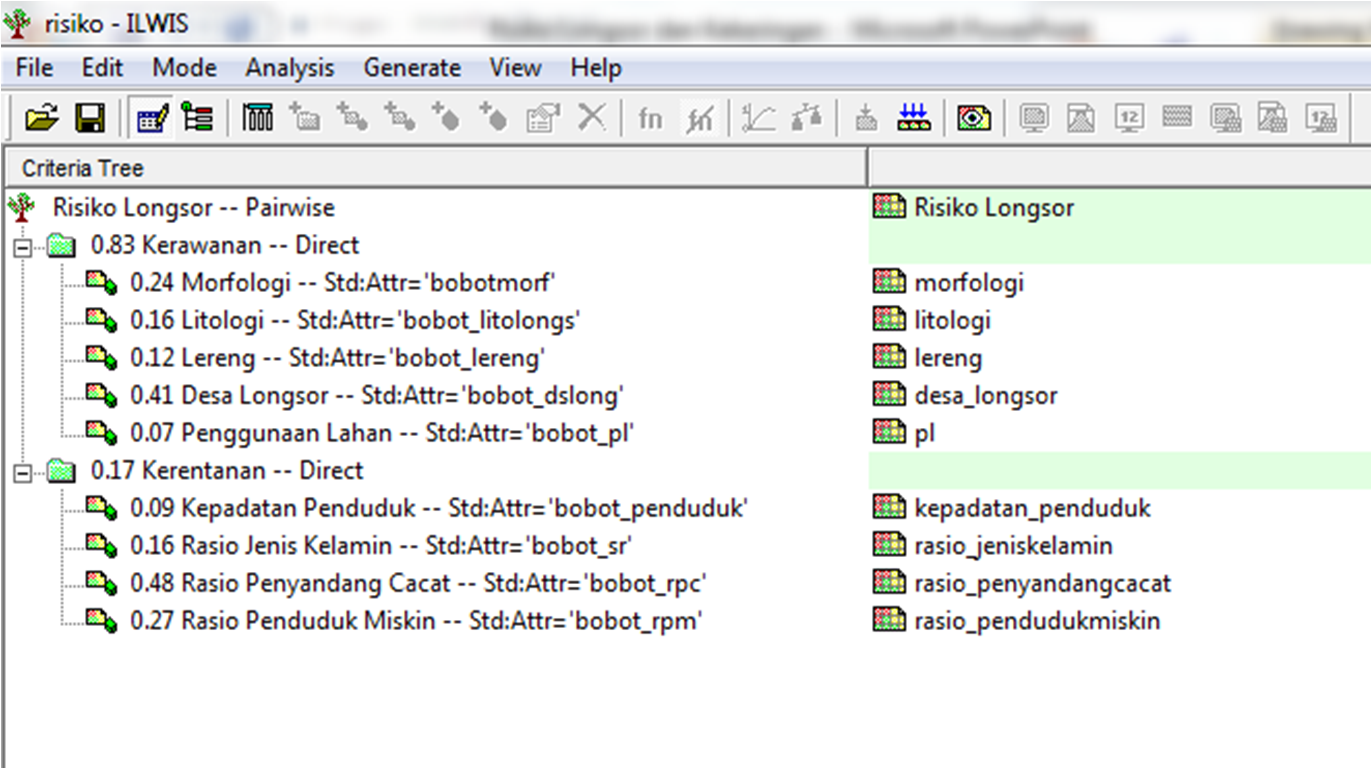Click the Delete X toolbar icon
The width and height of the screenshot is (1372, 769).
(x=592, y=119)
